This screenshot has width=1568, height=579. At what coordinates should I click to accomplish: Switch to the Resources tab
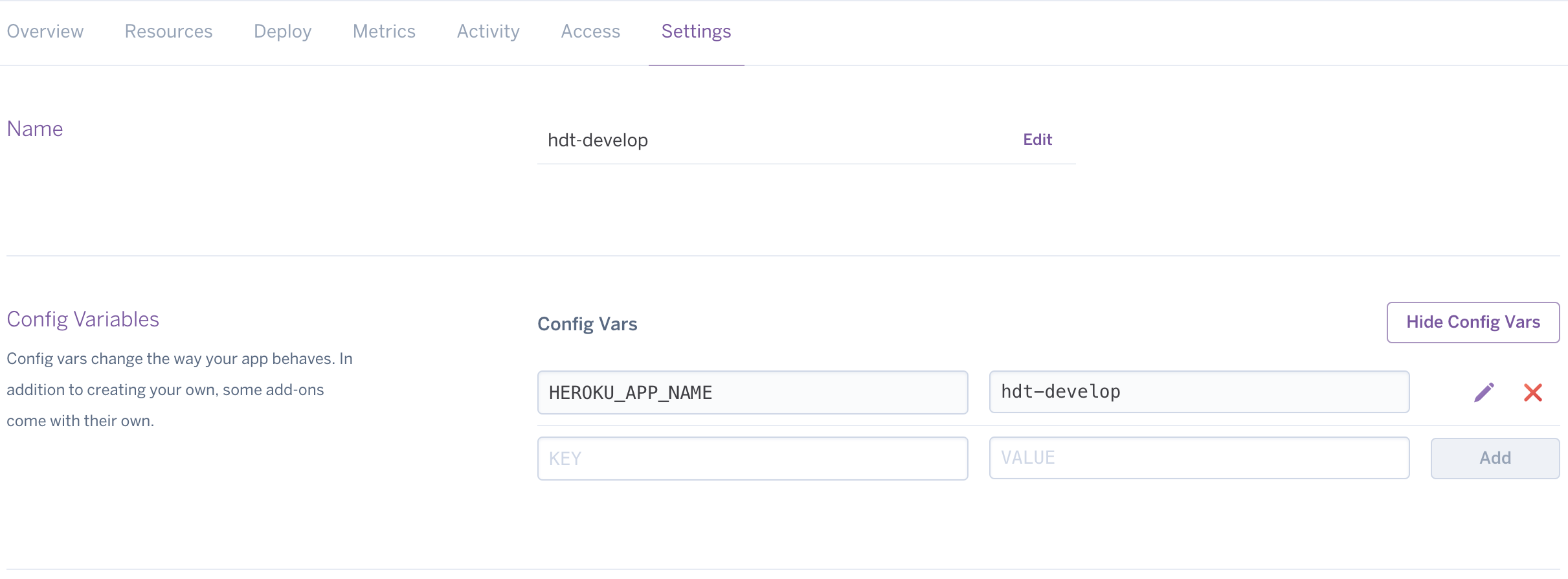[168, 32]
